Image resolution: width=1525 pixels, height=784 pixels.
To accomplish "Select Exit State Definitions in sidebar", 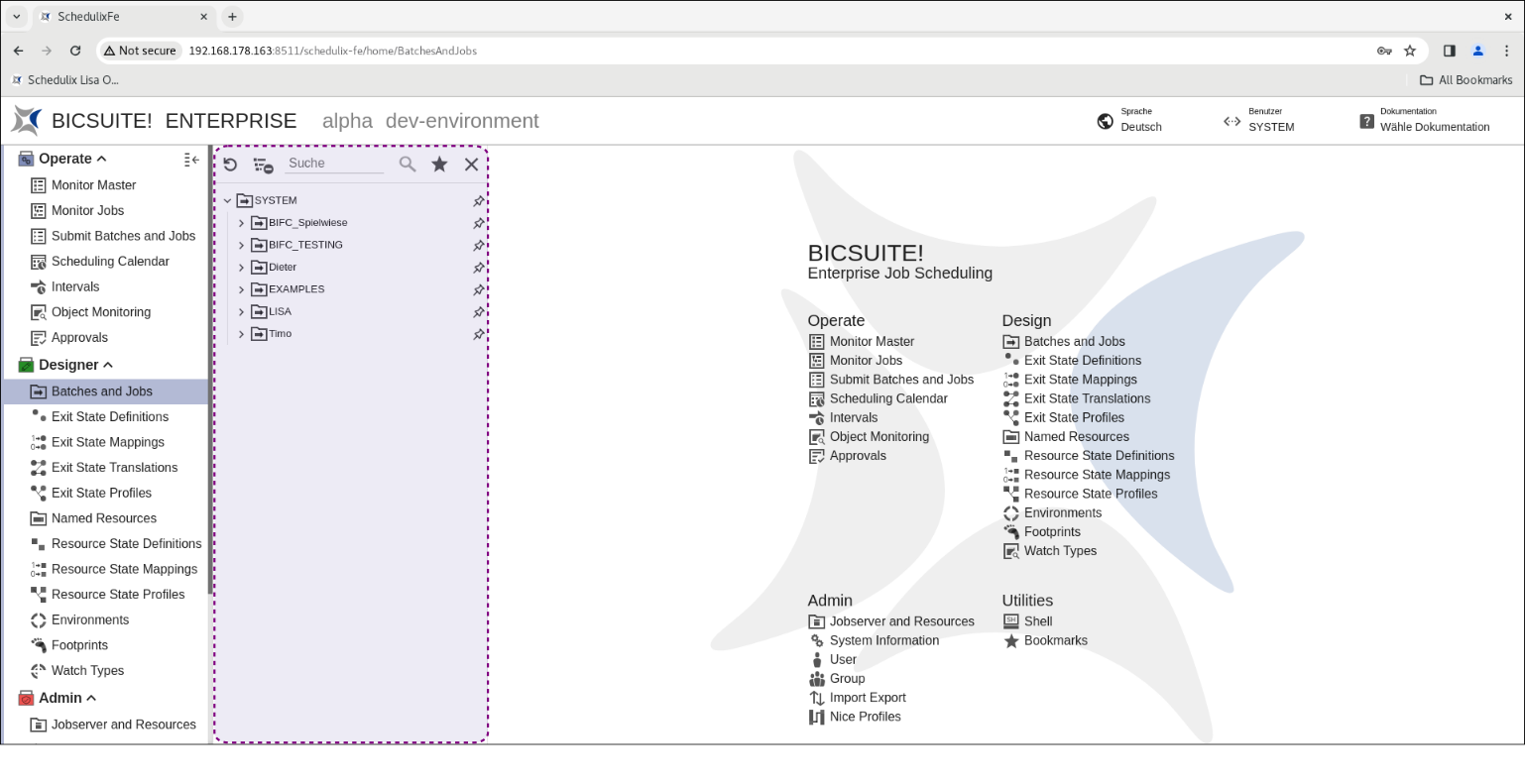I will coord(109,417).
